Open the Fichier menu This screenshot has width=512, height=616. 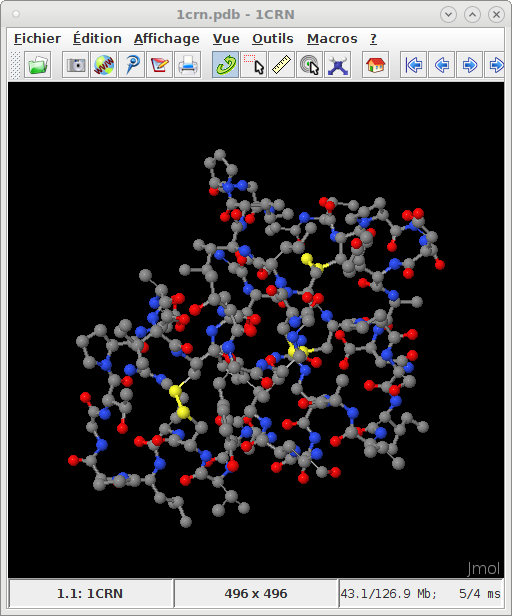[37, 38]
